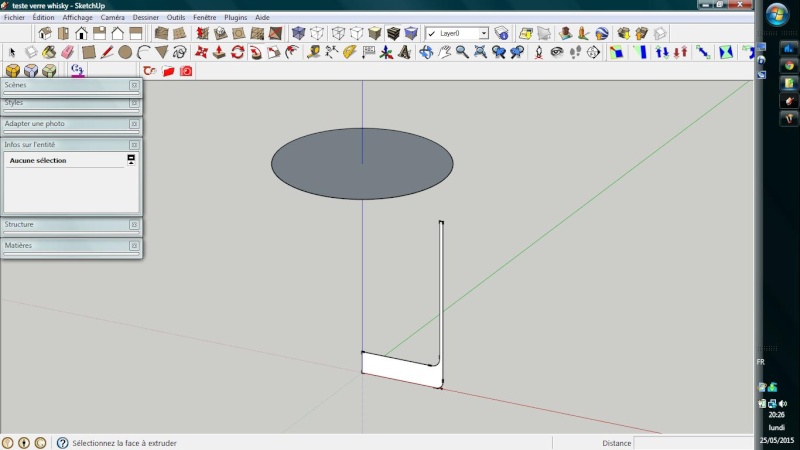
Task: Open the Dessiner menu
Action: [145, 17]
